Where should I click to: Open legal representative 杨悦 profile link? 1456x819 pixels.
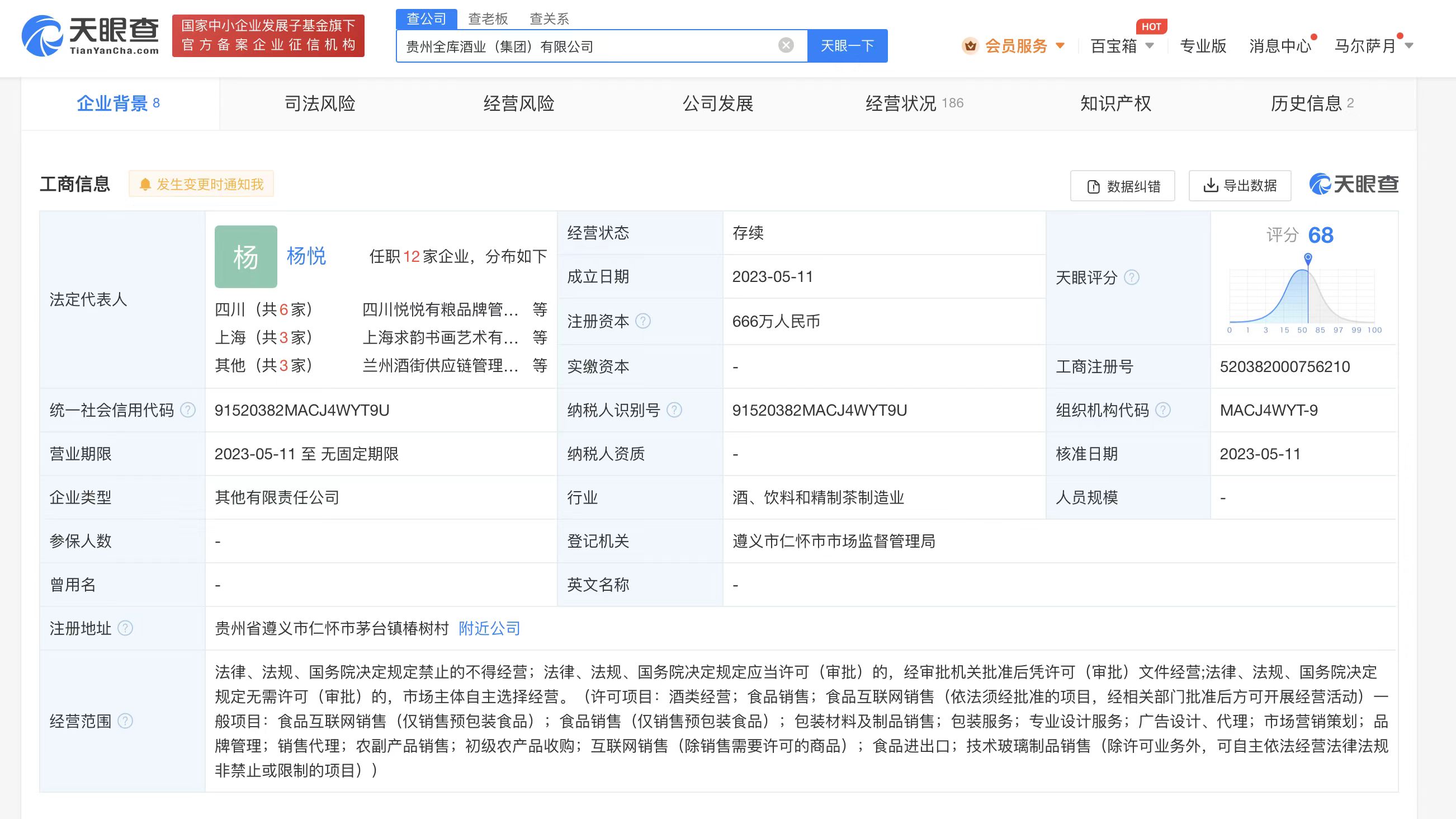click(x=306, y=256)
